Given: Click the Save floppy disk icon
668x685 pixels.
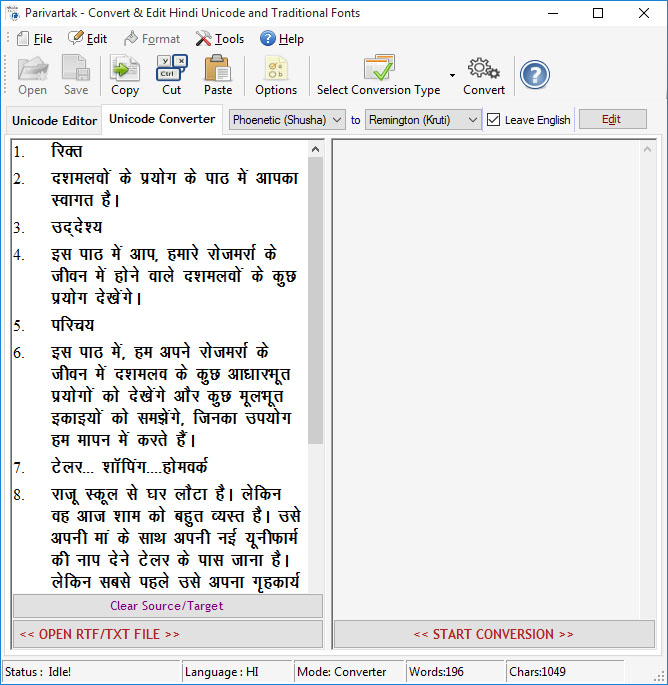Looking at the screenshot, I should 76,69.
